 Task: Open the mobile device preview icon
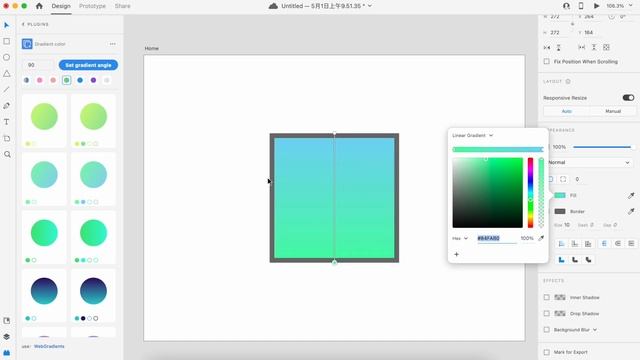pos(581,6)
